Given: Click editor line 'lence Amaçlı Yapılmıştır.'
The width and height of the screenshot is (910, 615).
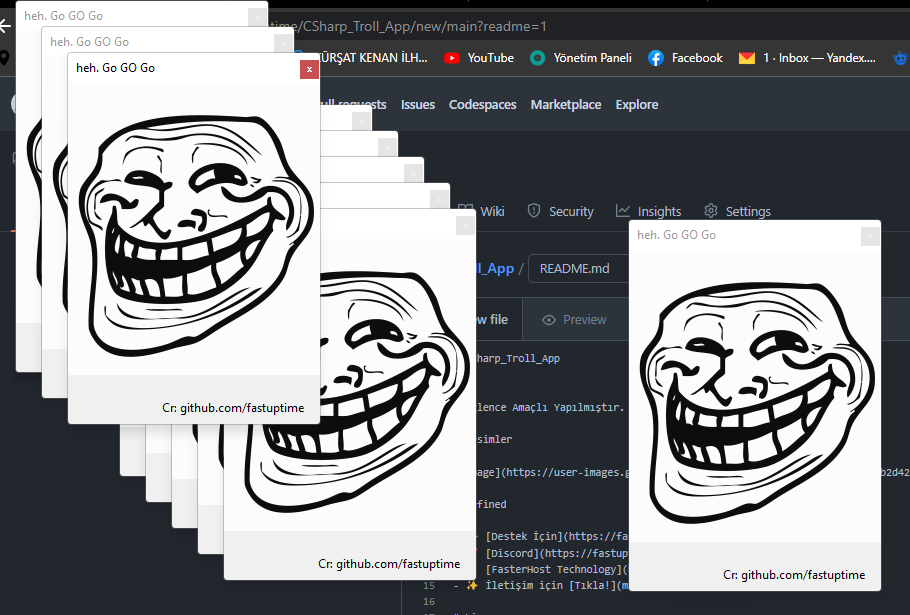Looking at the screenshot, I should pyautogui.click(x=550, y=407).
